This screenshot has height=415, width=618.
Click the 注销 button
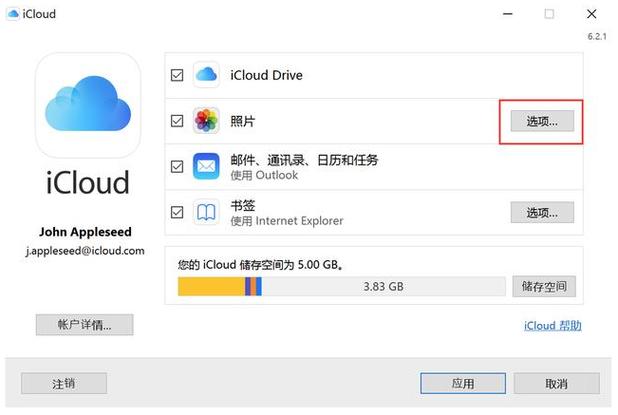pos(64,383)
